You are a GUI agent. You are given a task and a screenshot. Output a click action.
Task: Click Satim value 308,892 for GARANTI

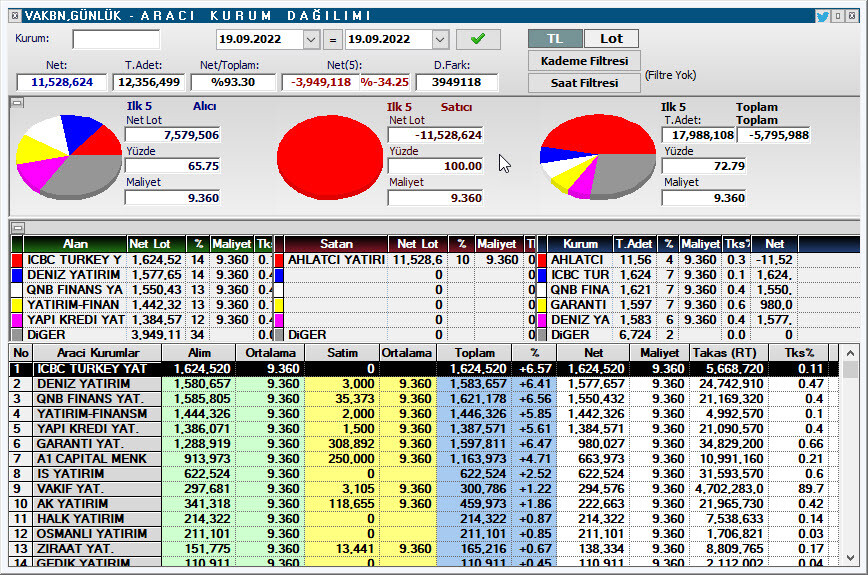(351, 444)
